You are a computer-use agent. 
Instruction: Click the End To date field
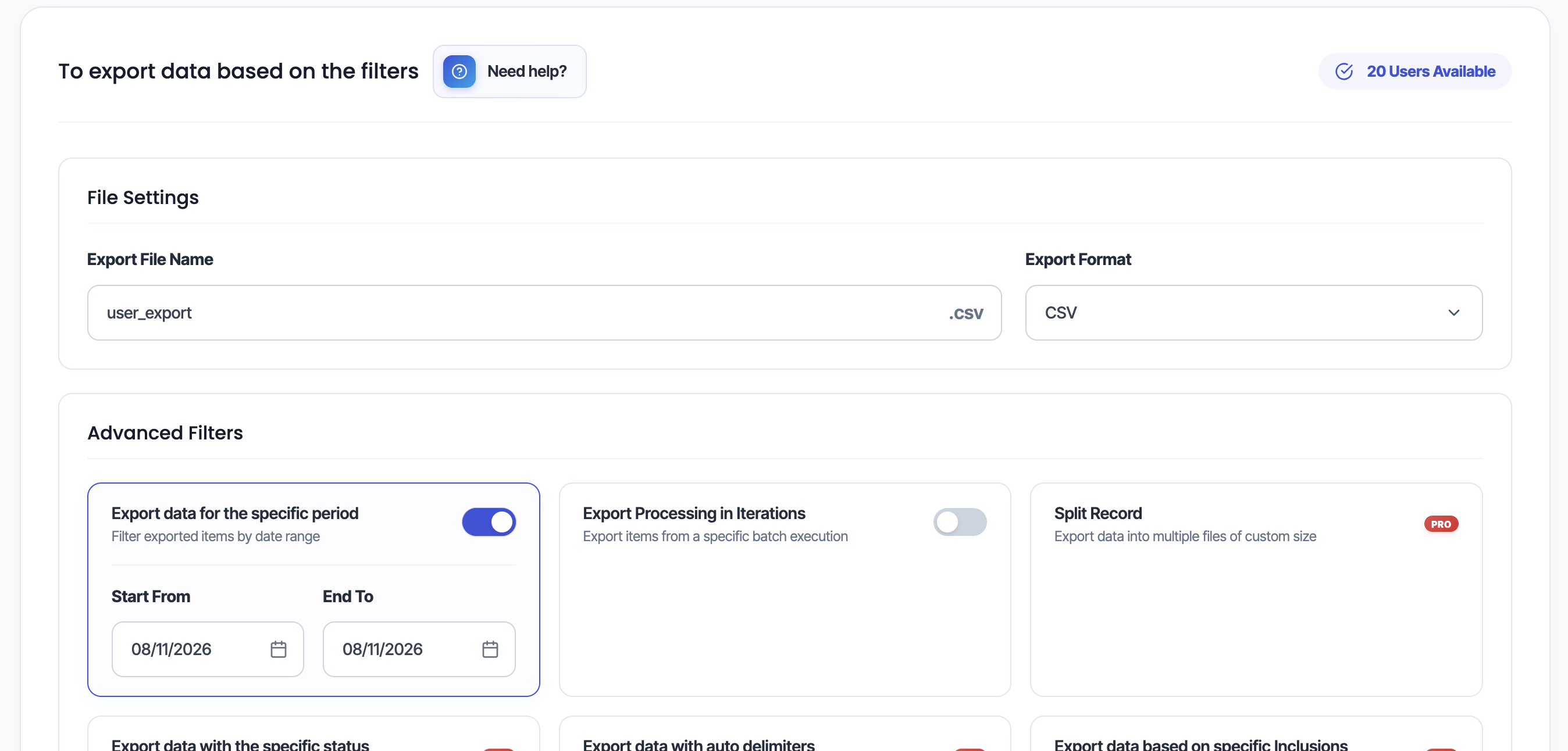click(x=419, y=649)
